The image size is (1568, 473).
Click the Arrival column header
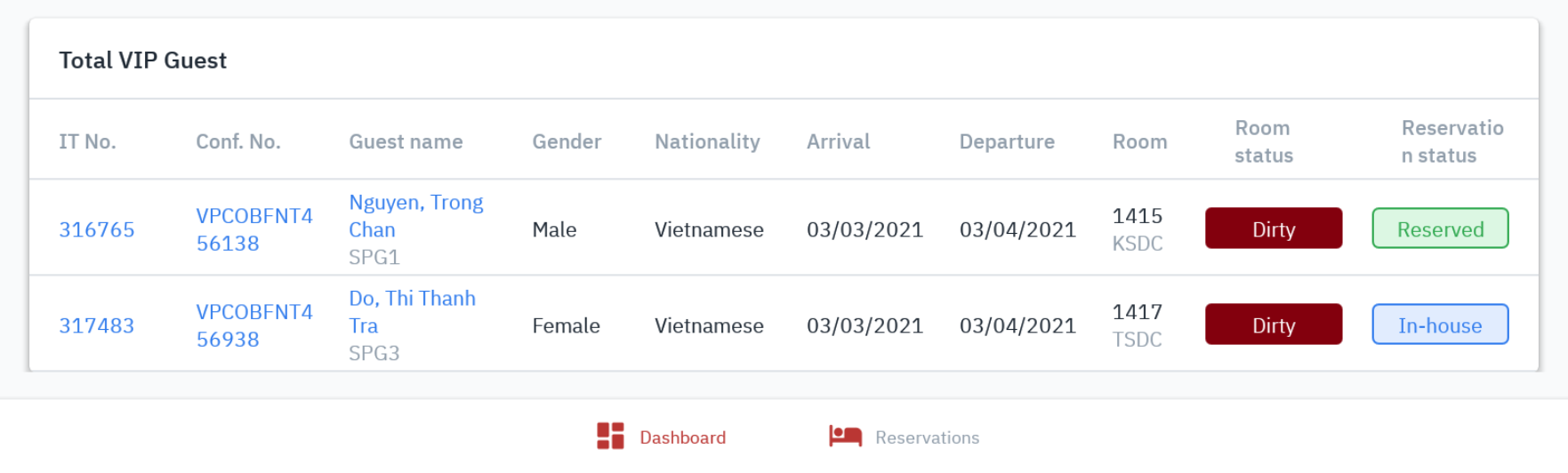[x=838, y=141]
